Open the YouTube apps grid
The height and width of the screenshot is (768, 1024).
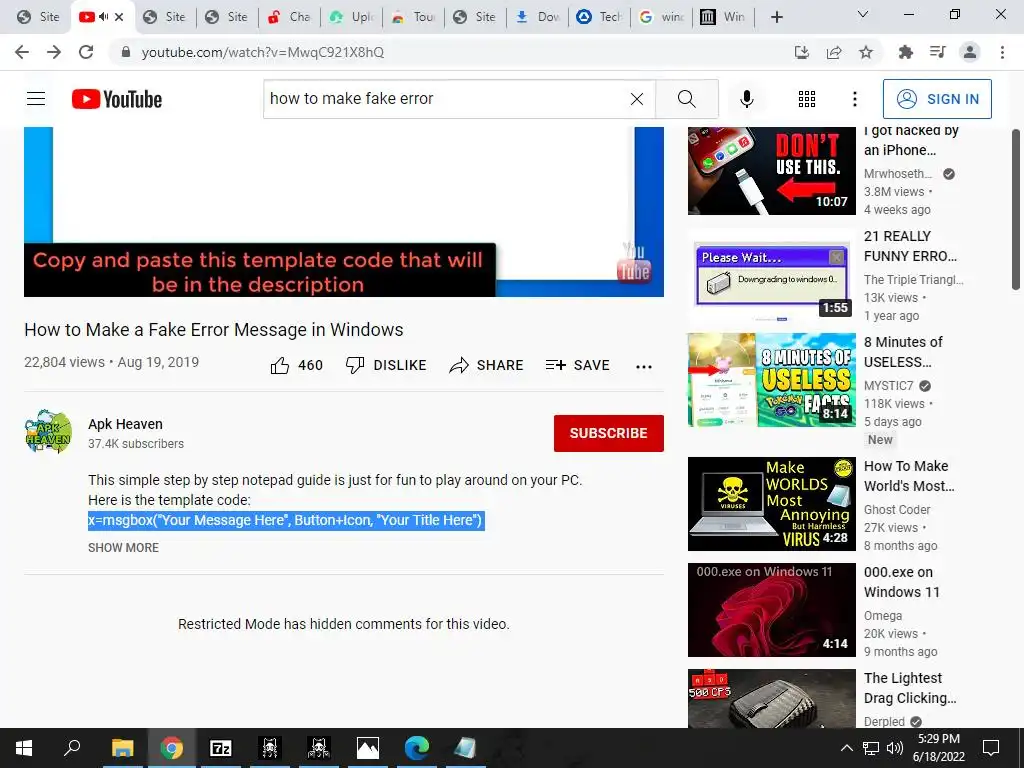pos(807,99)
